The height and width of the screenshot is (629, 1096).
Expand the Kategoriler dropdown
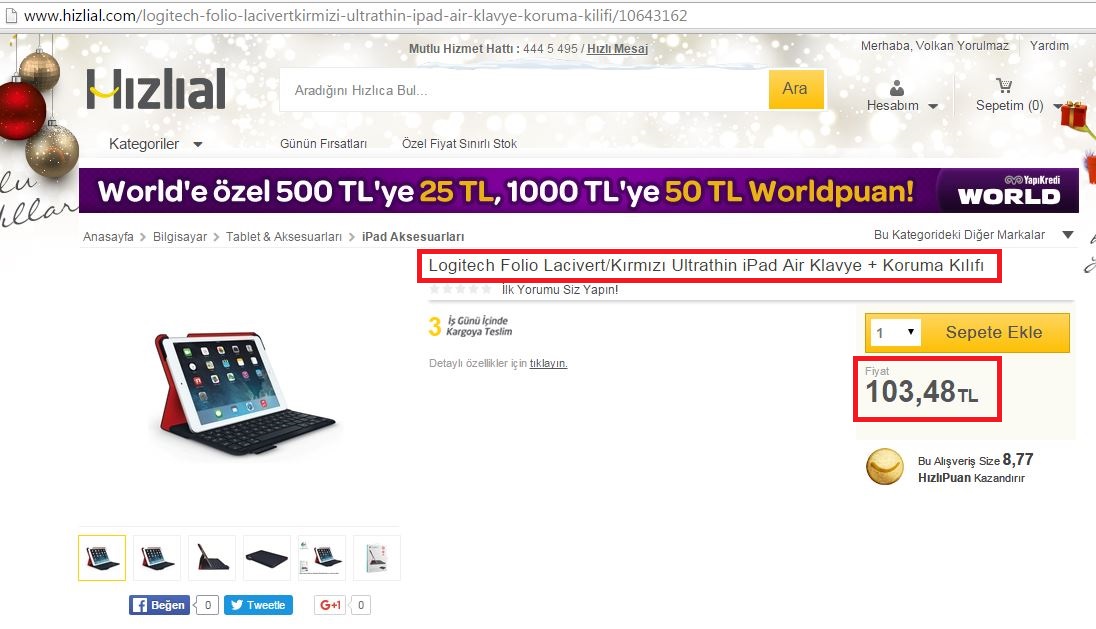(x=155, y=144)
